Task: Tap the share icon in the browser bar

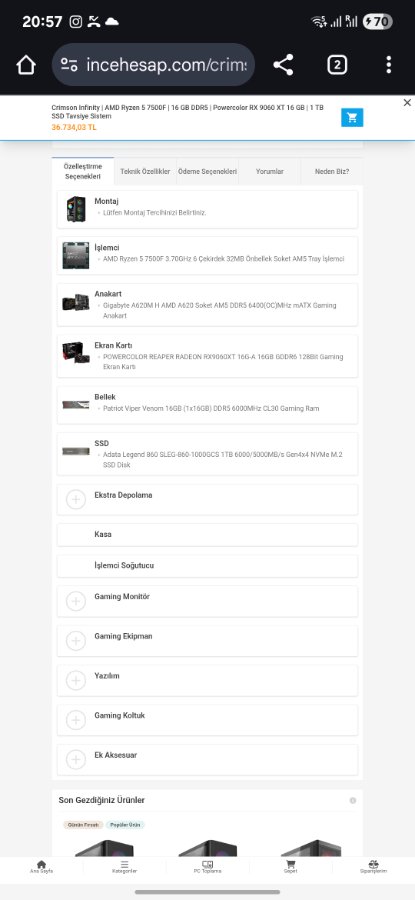Action: [284, 65]
